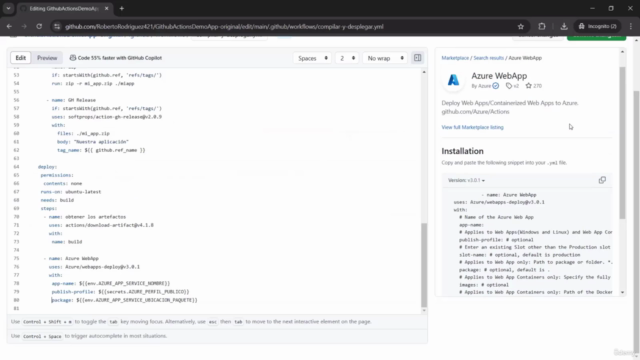Reload the page with the refresh icon
The width and height of the screenshot is (640, 360).
click(x=39, y=27)
